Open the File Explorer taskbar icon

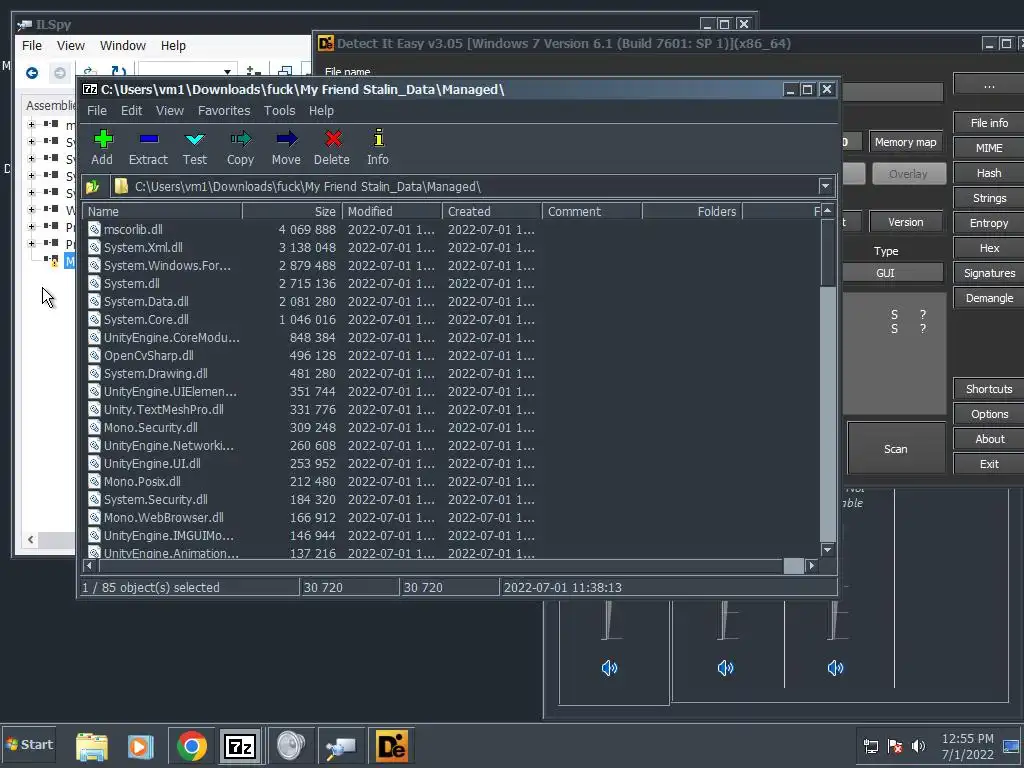coord(91,746)
